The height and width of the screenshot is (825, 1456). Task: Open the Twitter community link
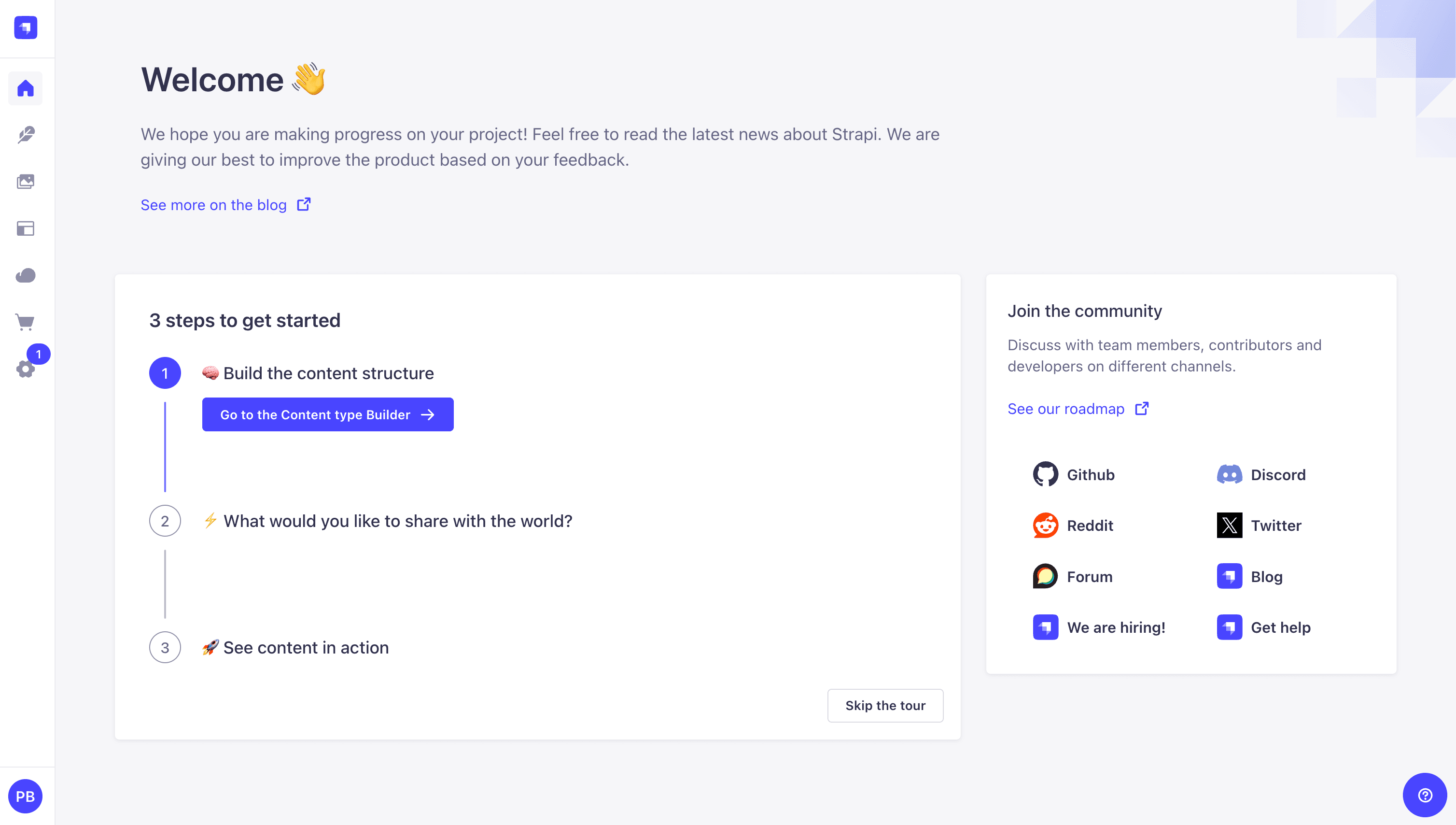(x=1259, y=525)
